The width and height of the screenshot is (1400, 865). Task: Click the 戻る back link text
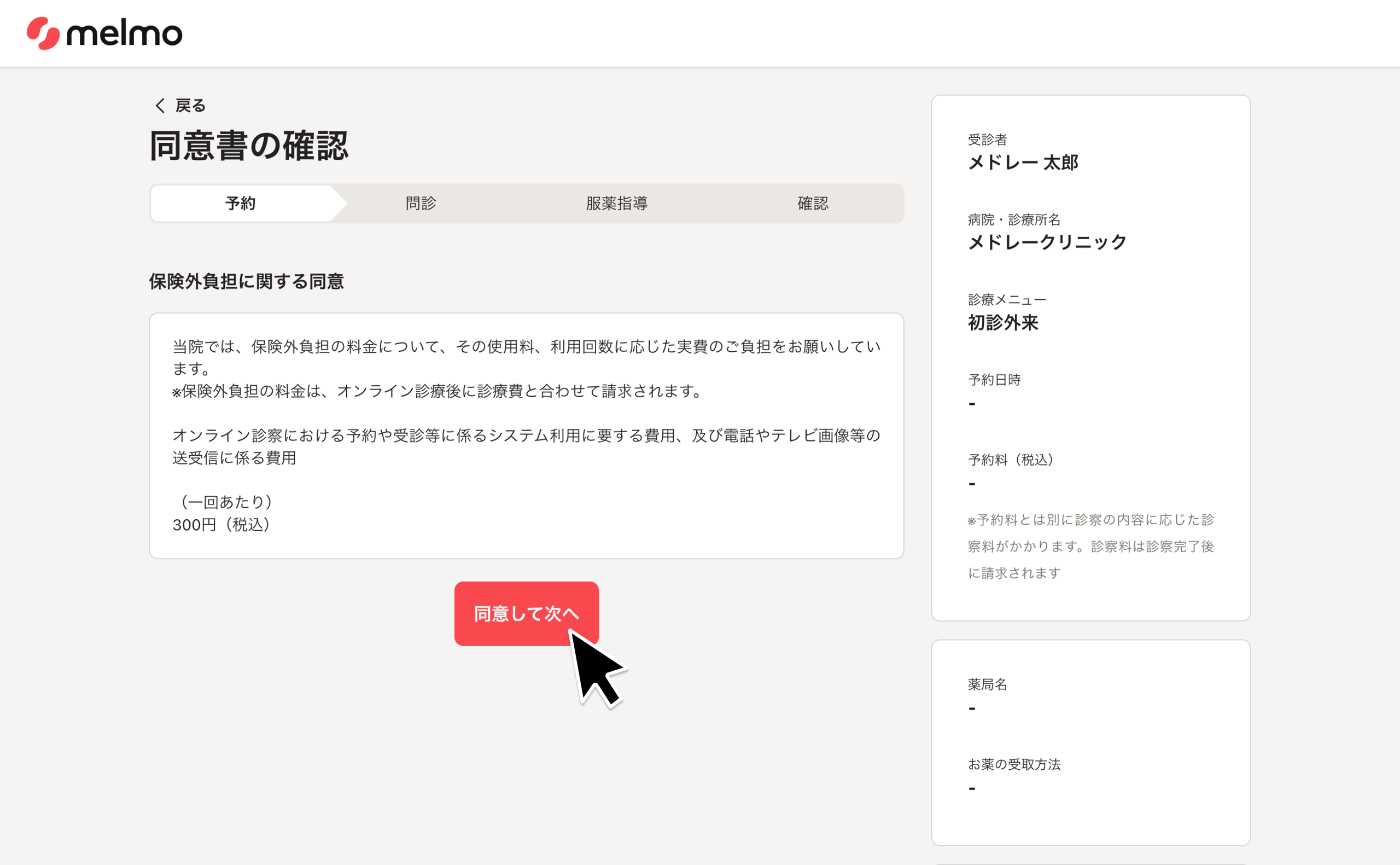(190, 105)
